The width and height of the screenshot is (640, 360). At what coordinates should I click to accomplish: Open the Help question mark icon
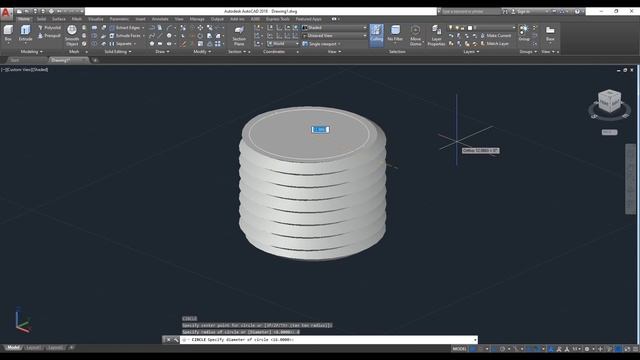point(577,12)
